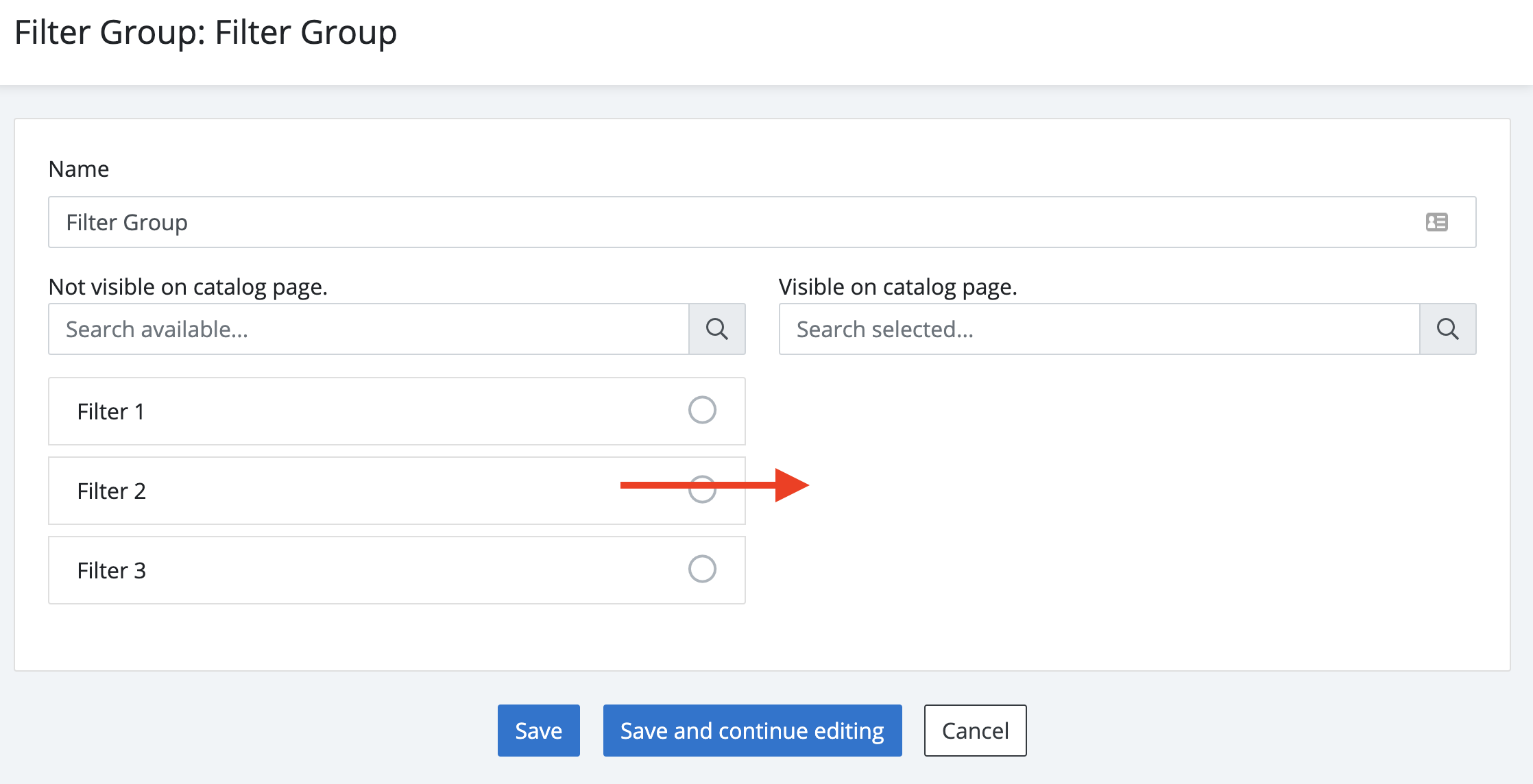This screenshot has height=784, width=1533.
Task: Focus the Search selected input
Action: click(x=1098, y=329)
